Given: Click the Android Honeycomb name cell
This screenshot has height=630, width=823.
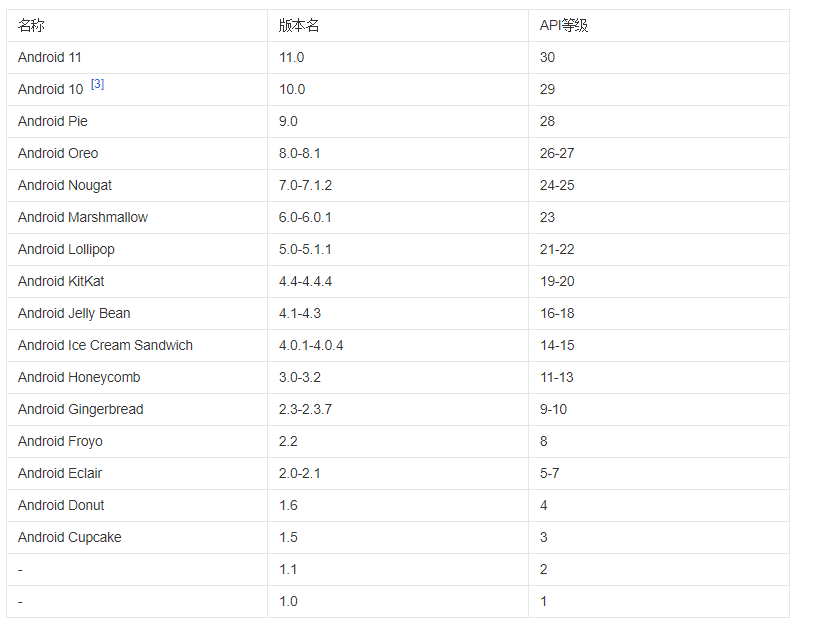Looking at the screenshot, I should tap(79, 378).
